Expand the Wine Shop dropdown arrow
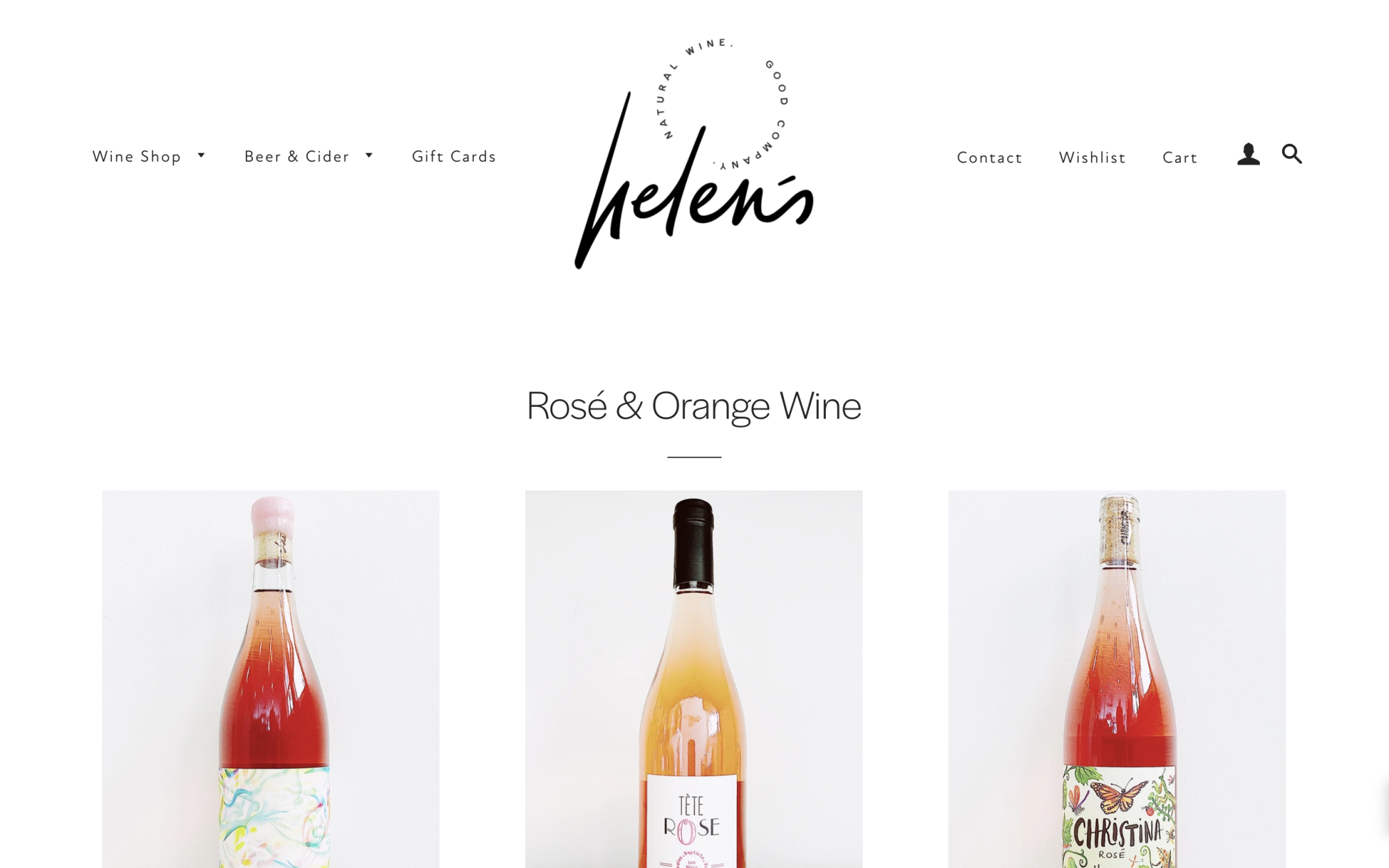Image resolution: width=1389 pixels, height=868 pixels. (201, 156)
